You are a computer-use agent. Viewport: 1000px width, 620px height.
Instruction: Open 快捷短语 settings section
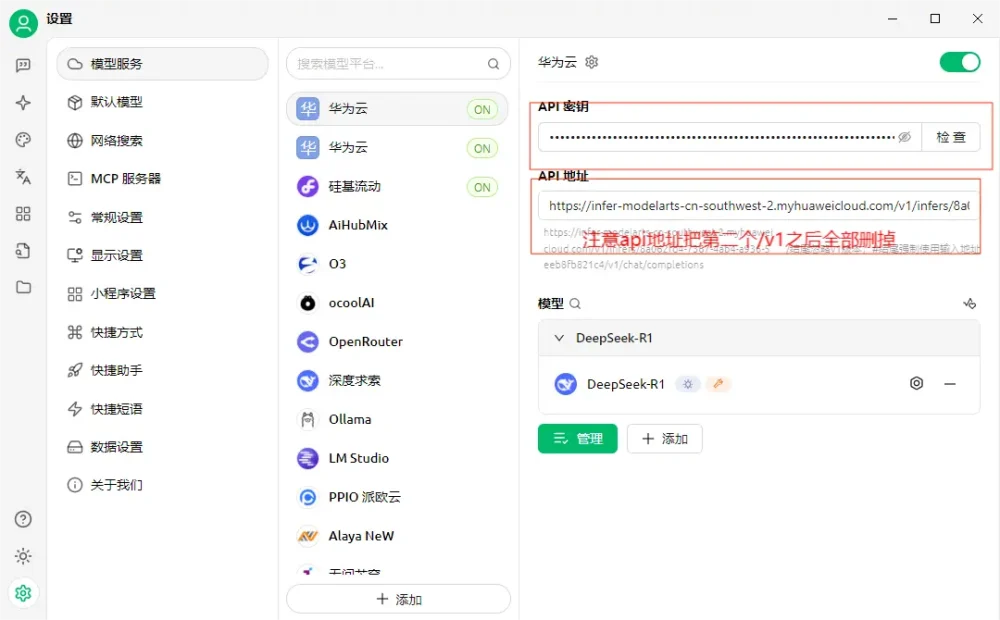click(x=163, y=409)
